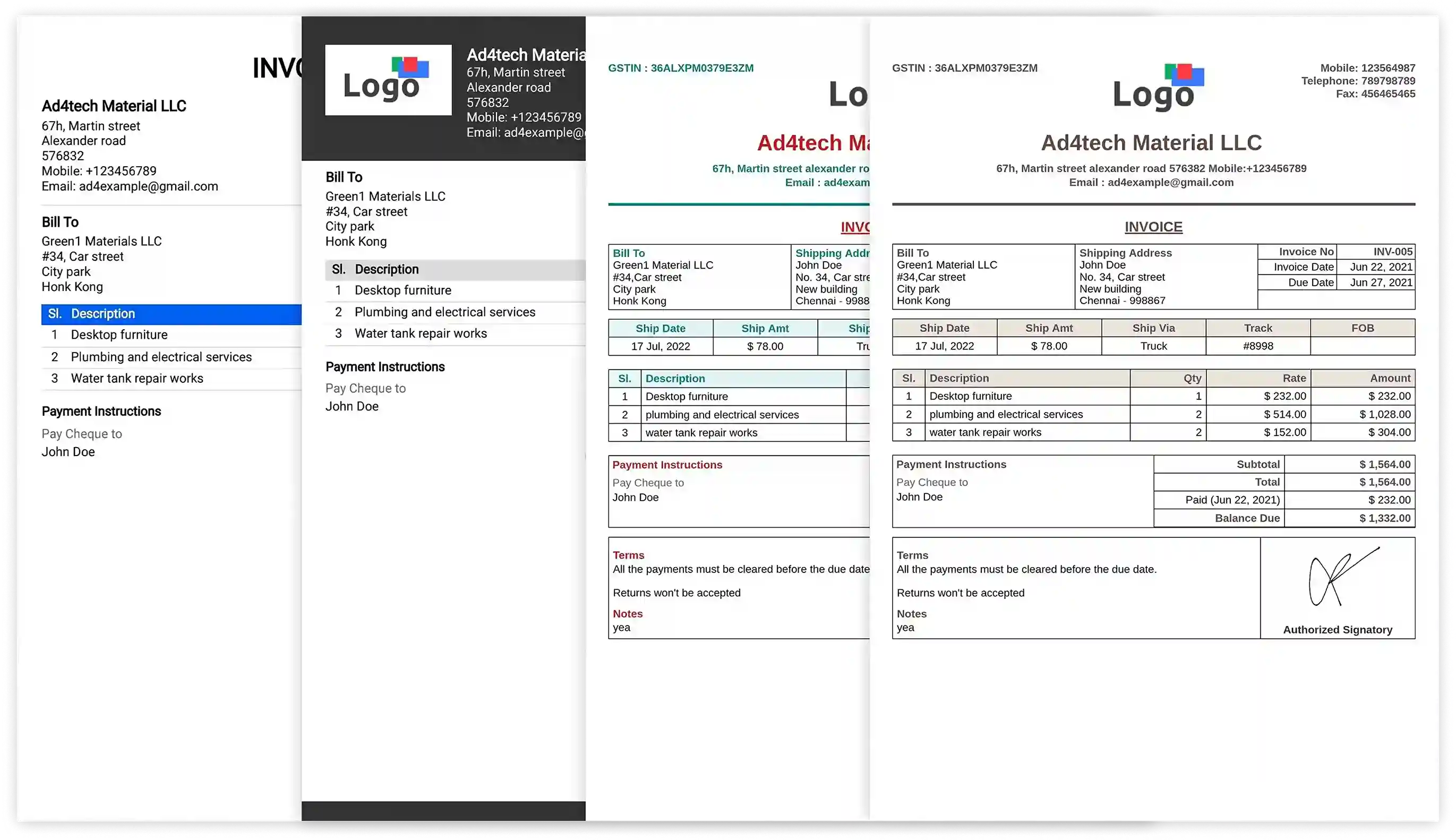Click the Logo placeholder on the dark header template
The image size is (1456, 840).
click(388, 80)
